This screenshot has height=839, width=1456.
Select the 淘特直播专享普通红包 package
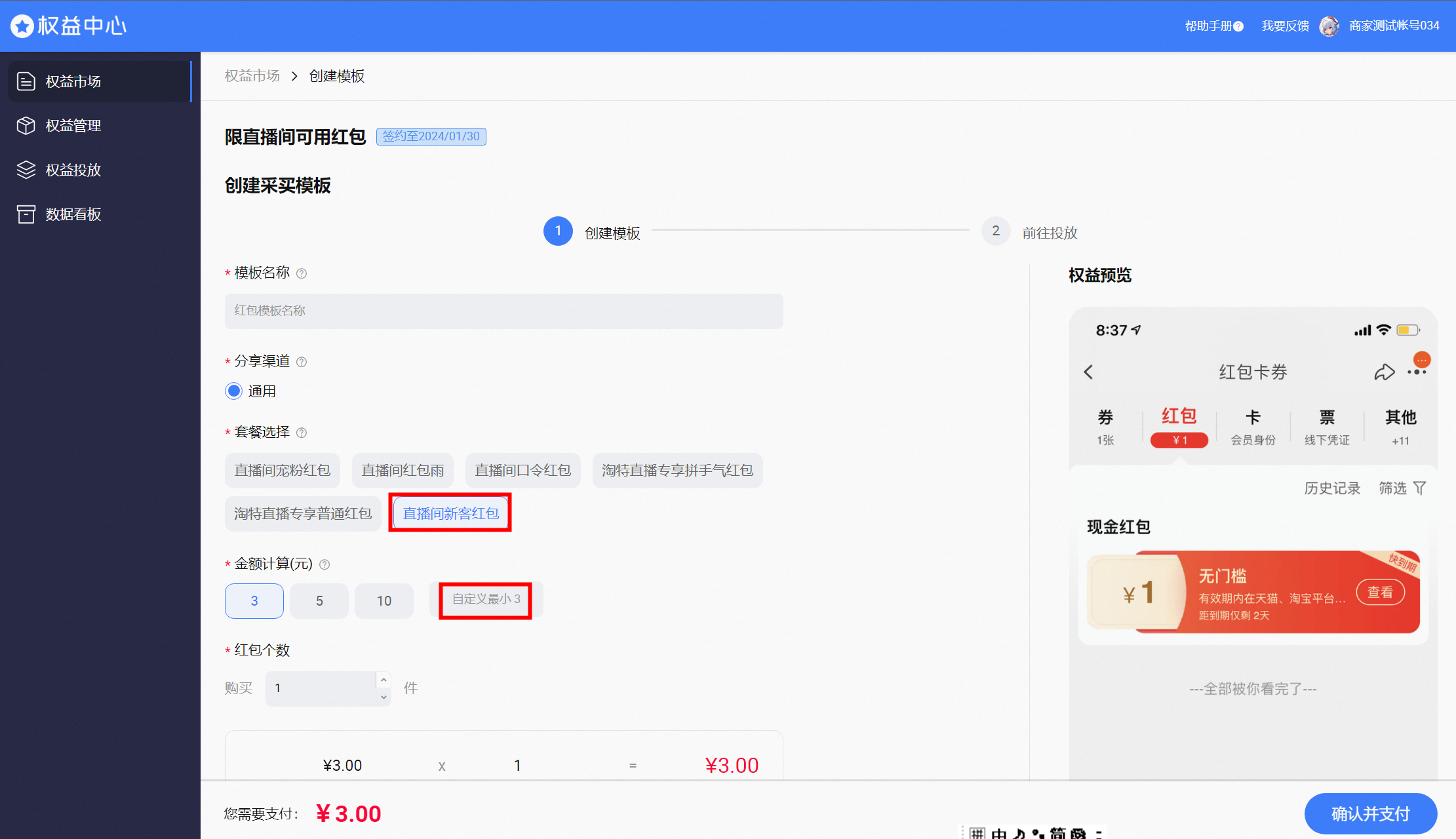click(x=303, y=514)
